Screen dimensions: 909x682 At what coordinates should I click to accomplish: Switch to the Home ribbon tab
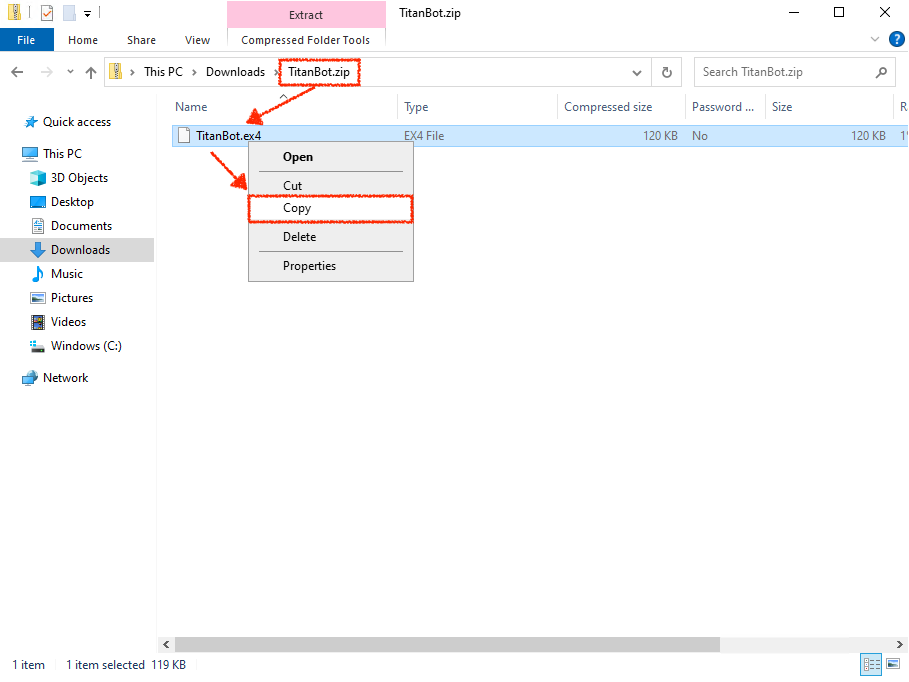pyautogui.click(x=83, y=40)
